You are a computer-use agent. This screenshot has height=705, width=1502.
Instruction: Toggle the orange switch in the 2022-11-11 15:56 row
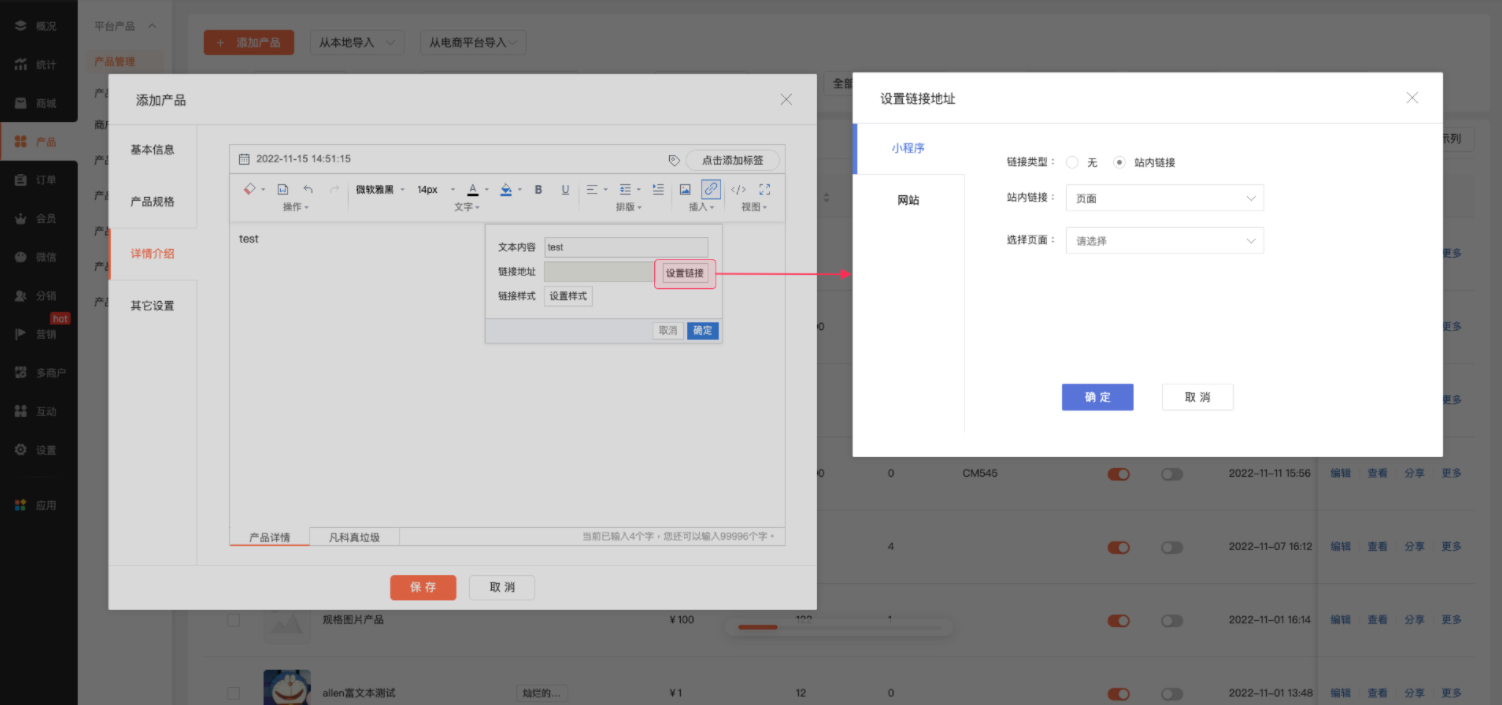[1118, 474]
